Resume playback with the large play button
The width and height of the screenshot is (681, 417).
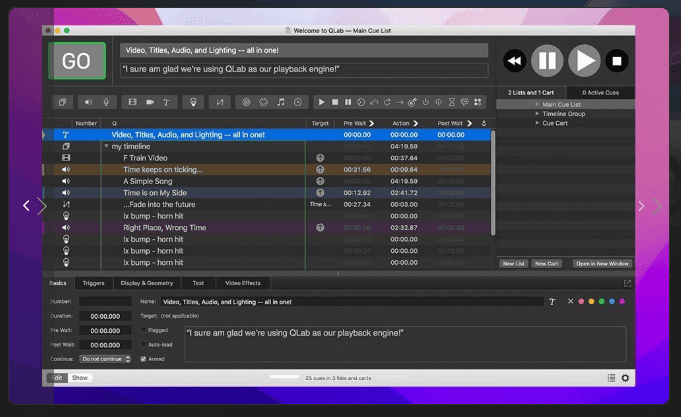tap(585, 61)
